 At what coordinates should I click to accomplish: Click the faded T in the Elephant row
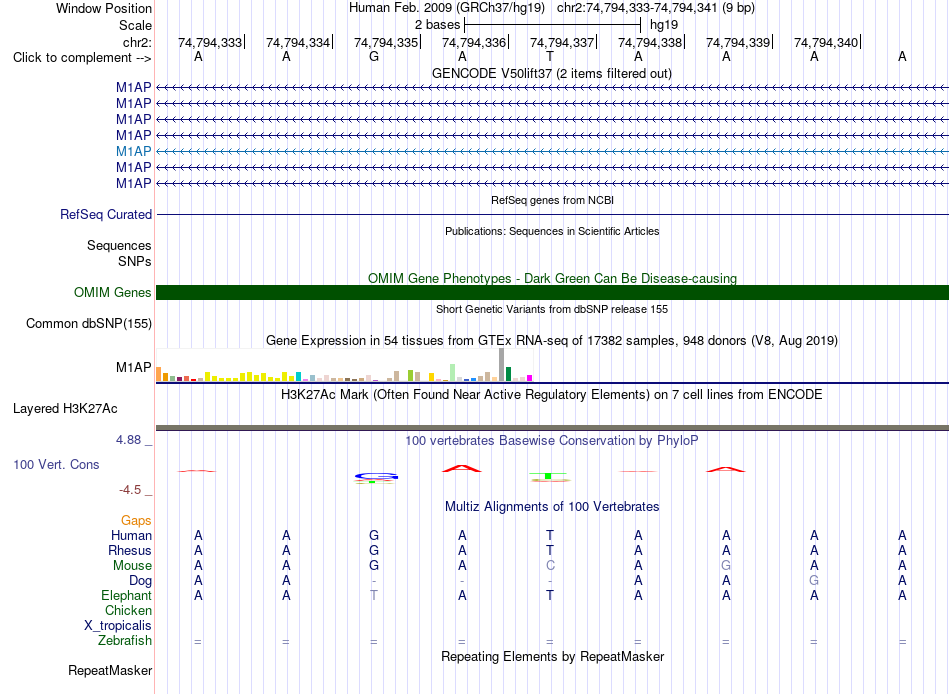(374, 596)
